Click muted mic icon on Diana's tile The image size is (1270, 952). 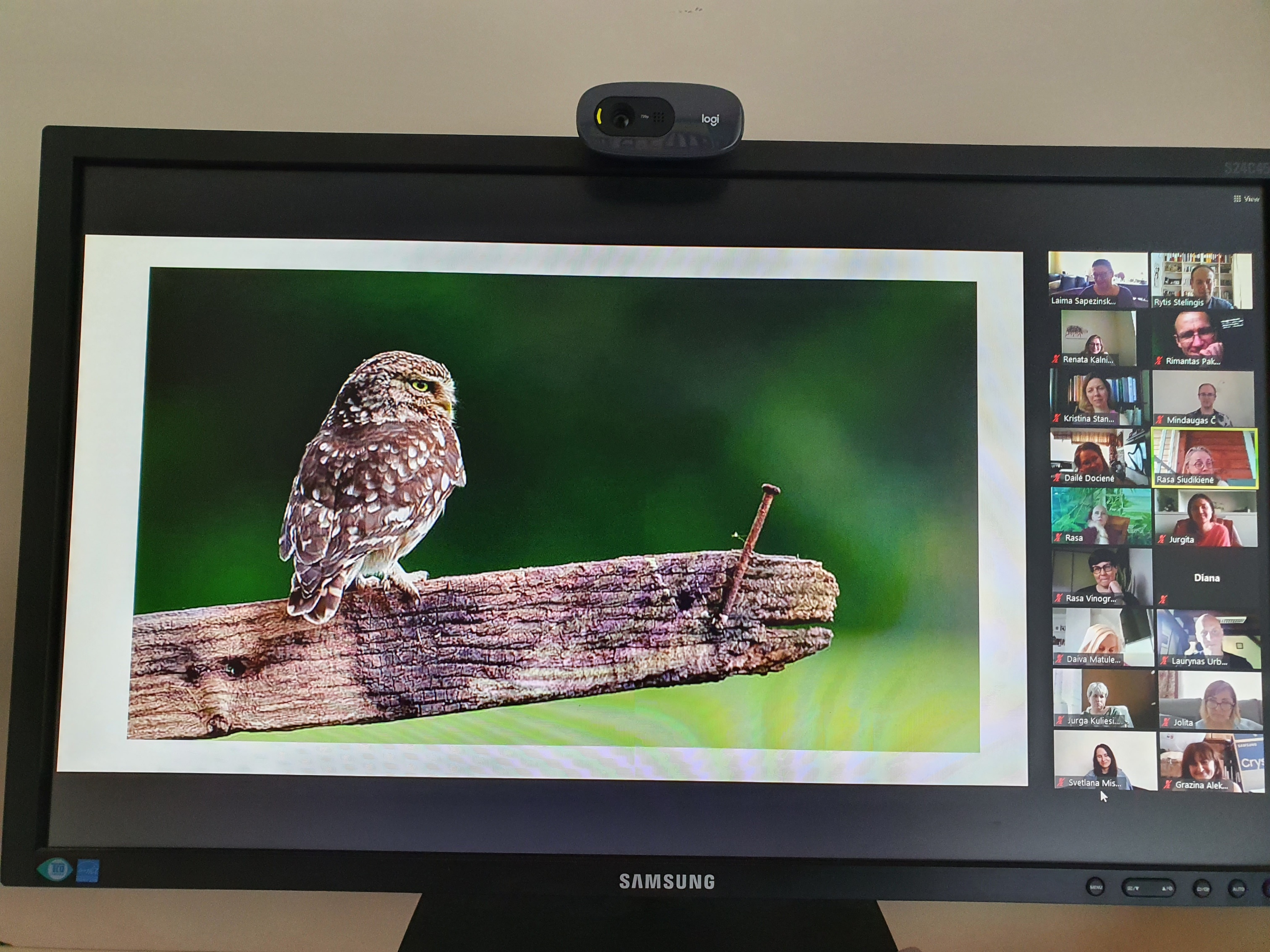click(1163, 600)
